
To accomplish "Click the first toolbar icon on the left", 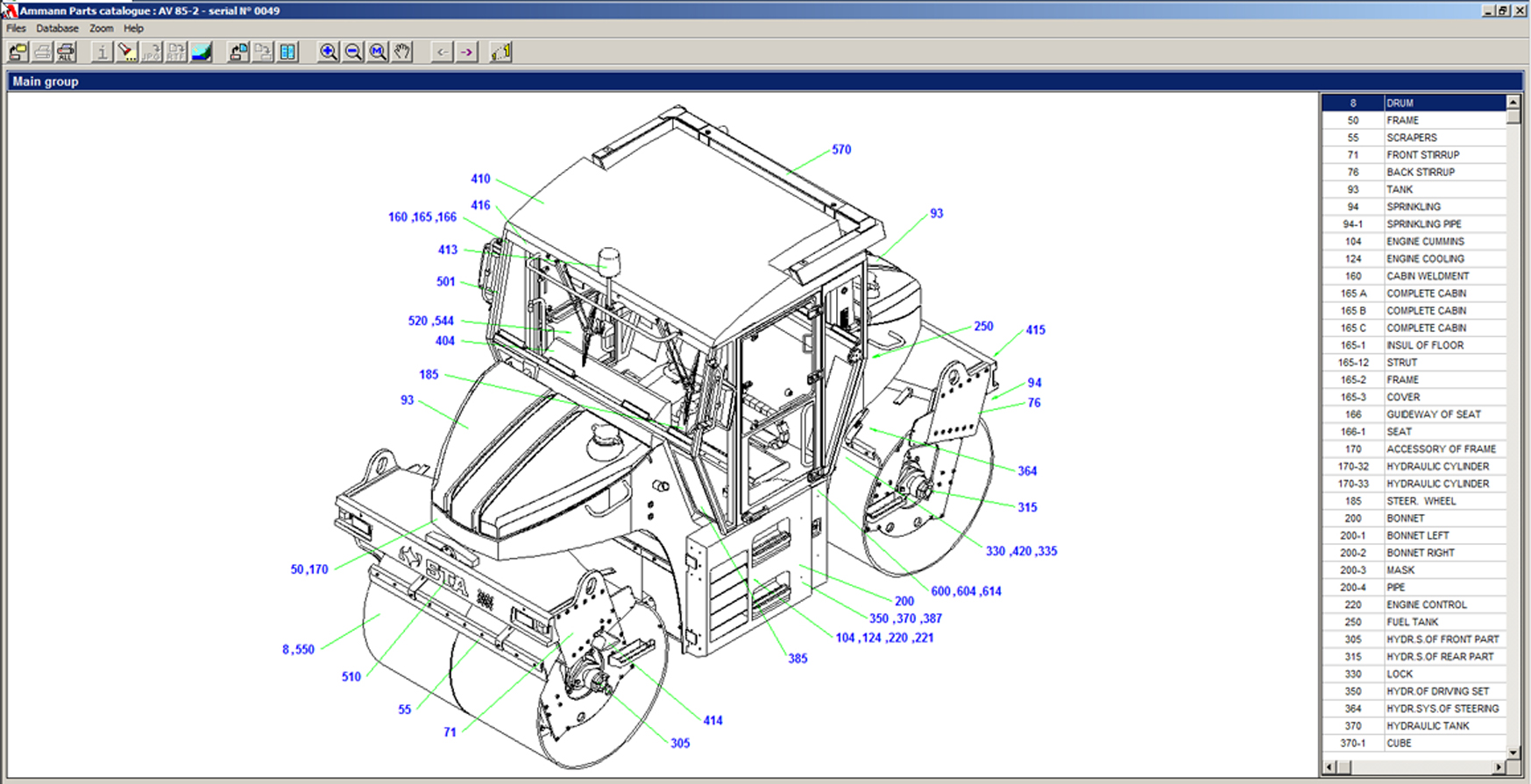I will (18, 53).
